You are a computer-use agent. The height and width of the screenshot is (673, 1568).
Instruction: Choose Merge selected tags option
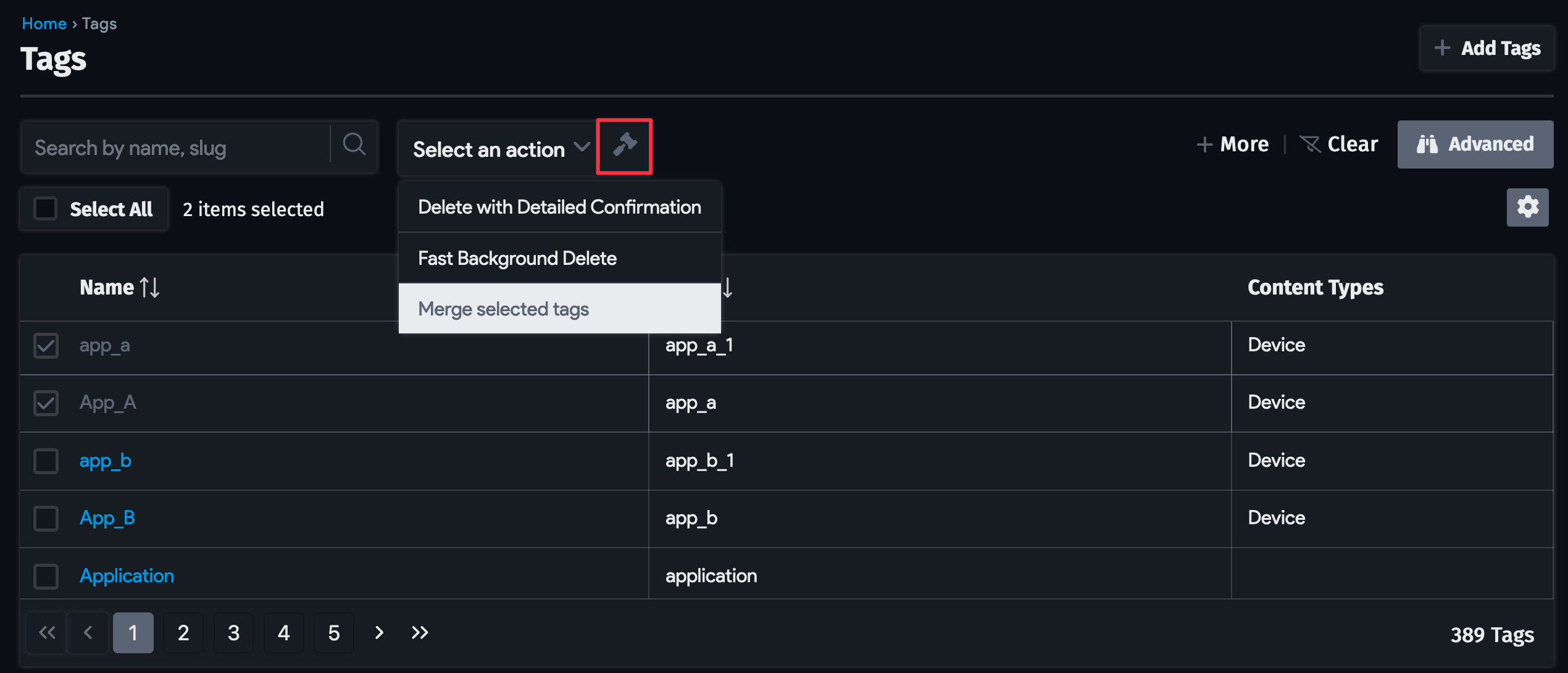(503, 309)
